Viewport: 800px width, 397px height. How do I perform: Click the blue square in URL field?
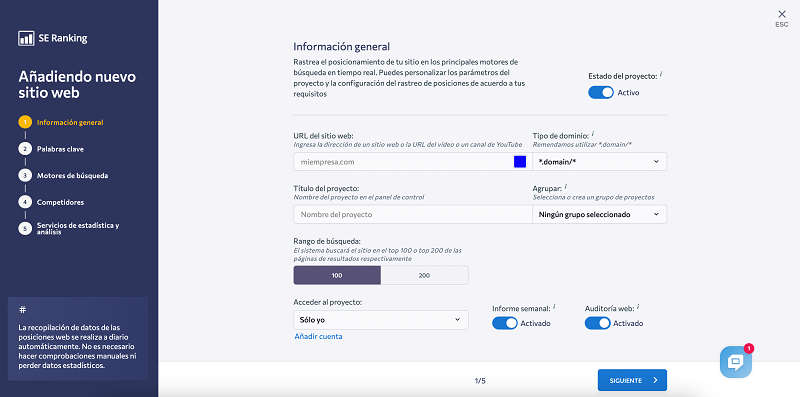tap(519, 162)
